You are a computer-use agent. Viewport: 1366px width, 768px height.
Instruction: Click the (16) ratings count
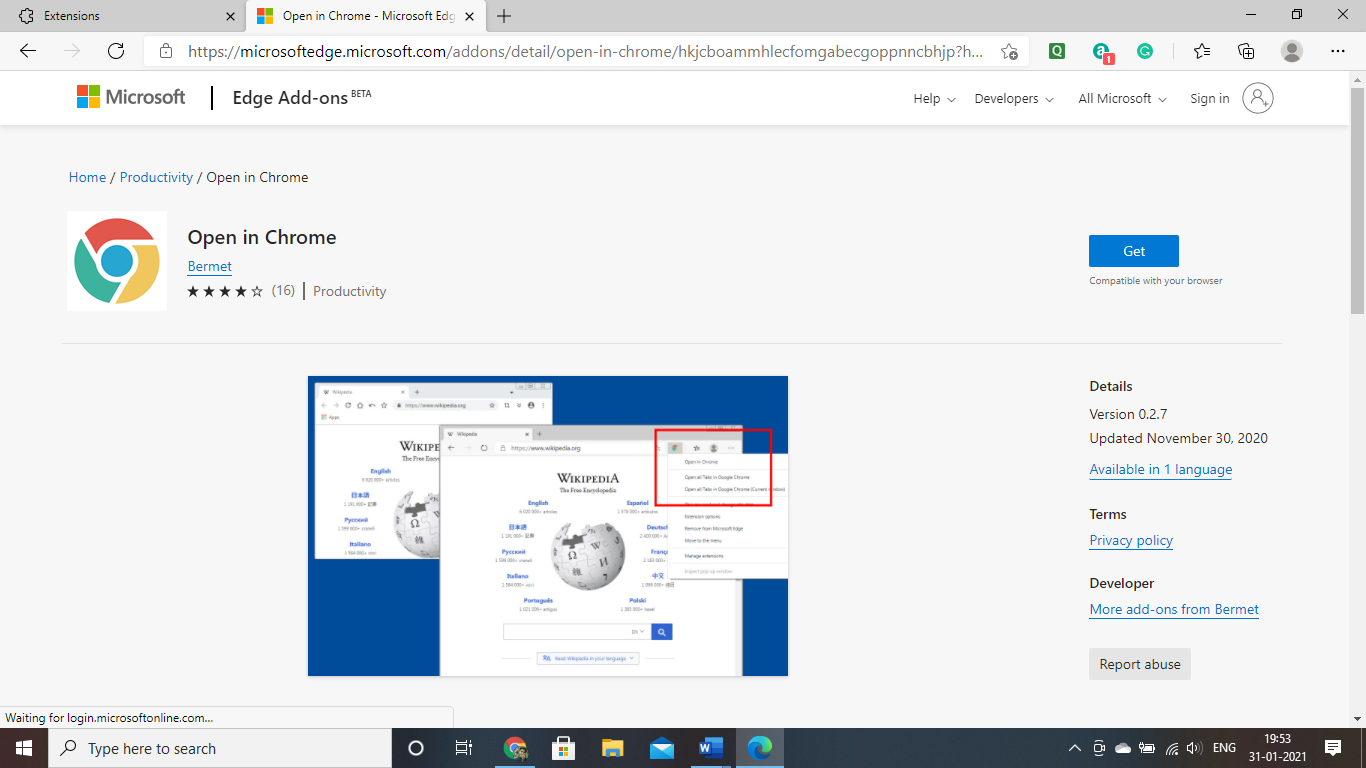click(283, 291)
